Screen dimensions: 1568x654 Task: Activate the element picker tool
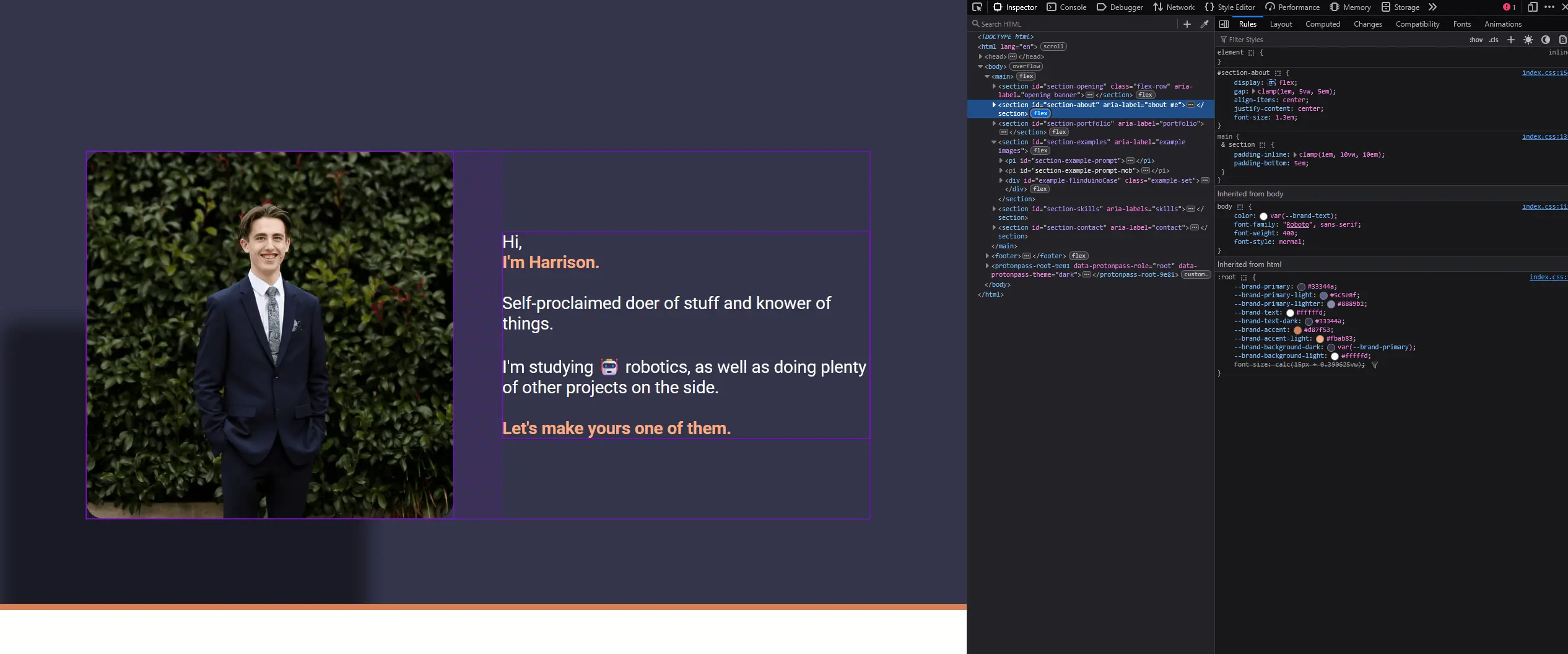point(977,7)
